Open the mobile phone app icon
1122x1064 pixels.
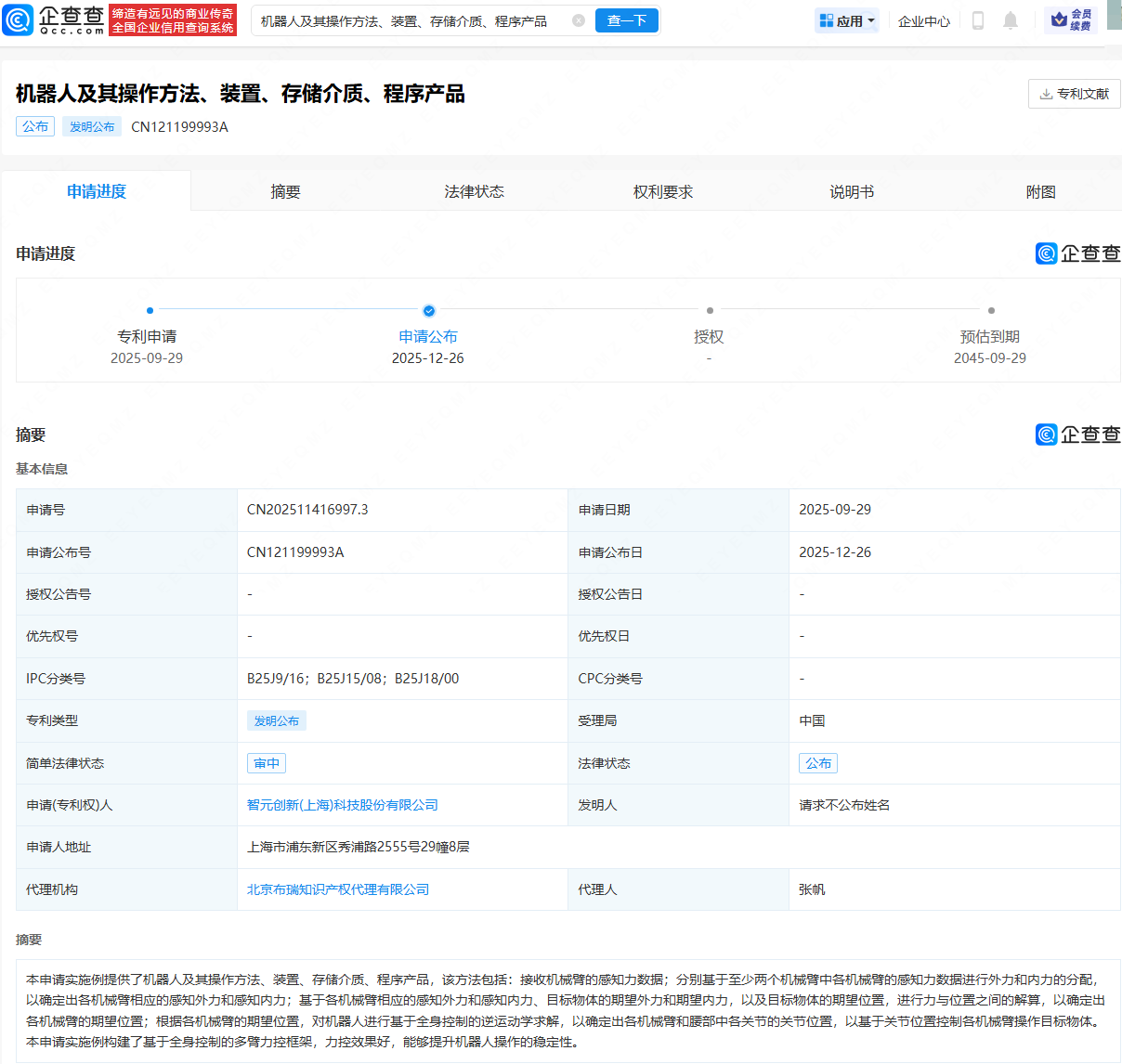click(977, 20)
